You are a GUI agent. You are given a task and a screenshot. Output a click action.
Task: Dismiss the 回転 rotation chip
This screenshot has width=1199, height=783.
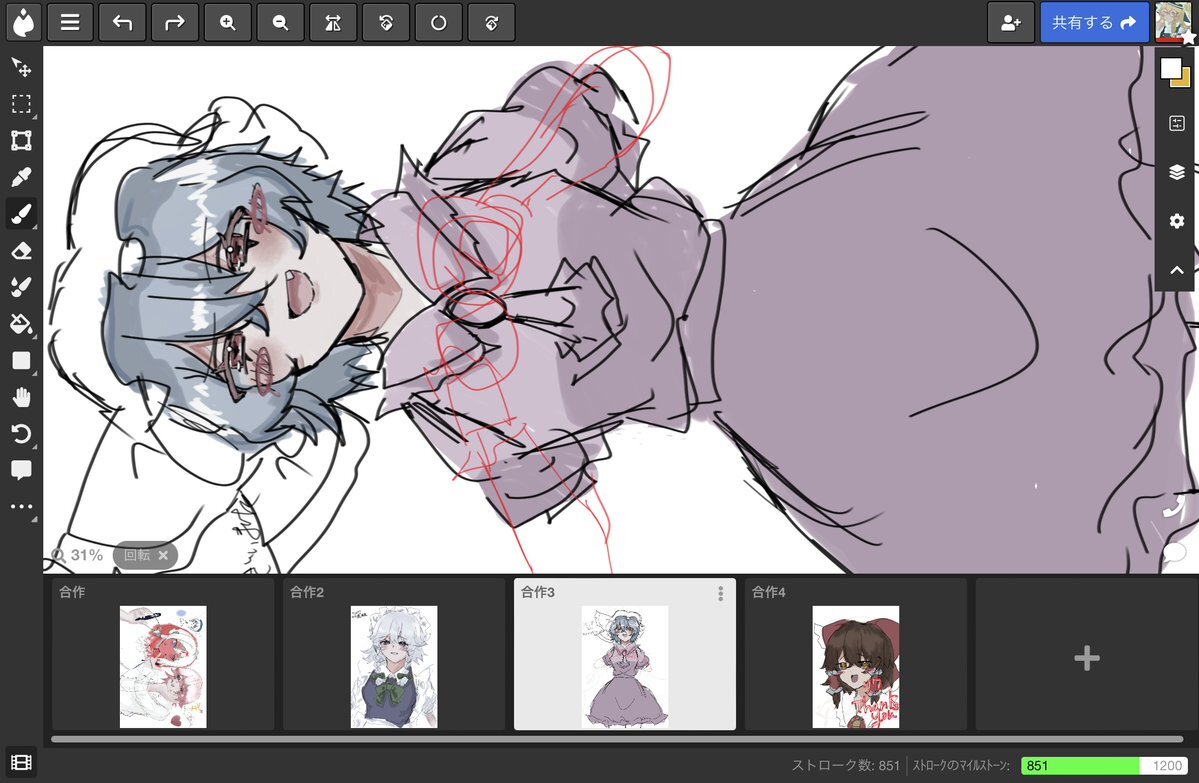[x=163, y=555]
